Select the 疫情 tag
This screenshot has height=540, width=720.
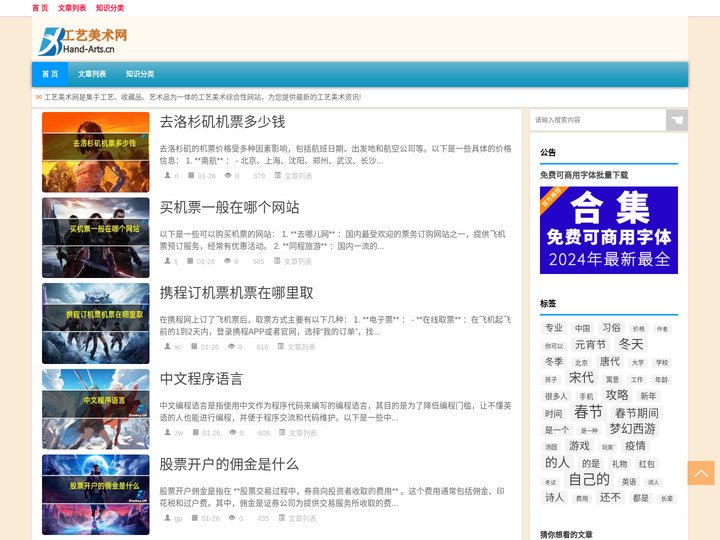pos(635,445)
